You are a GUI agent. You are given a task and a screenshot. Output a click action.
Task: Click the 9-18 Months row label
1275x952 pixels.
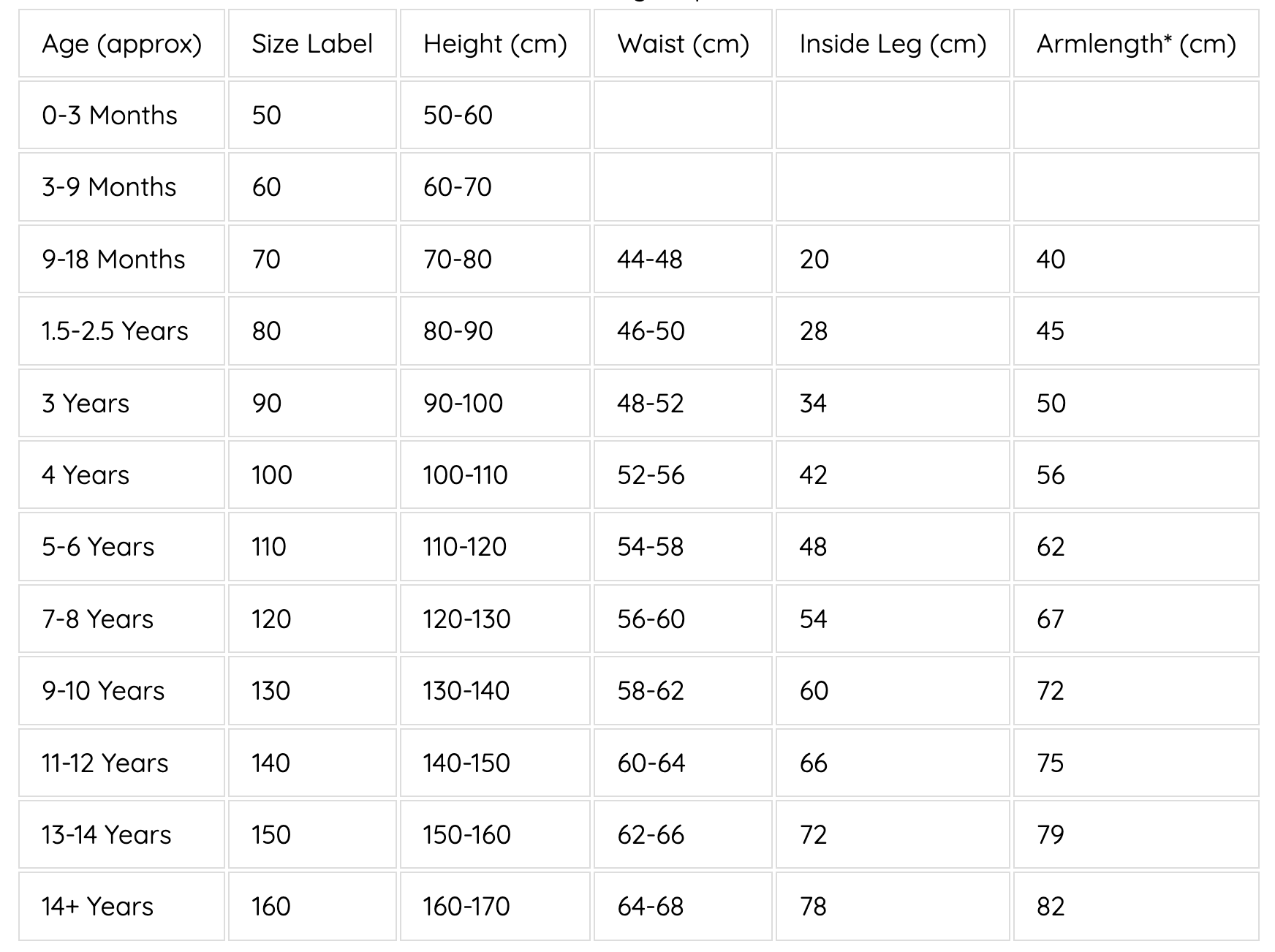pos(113,260)
